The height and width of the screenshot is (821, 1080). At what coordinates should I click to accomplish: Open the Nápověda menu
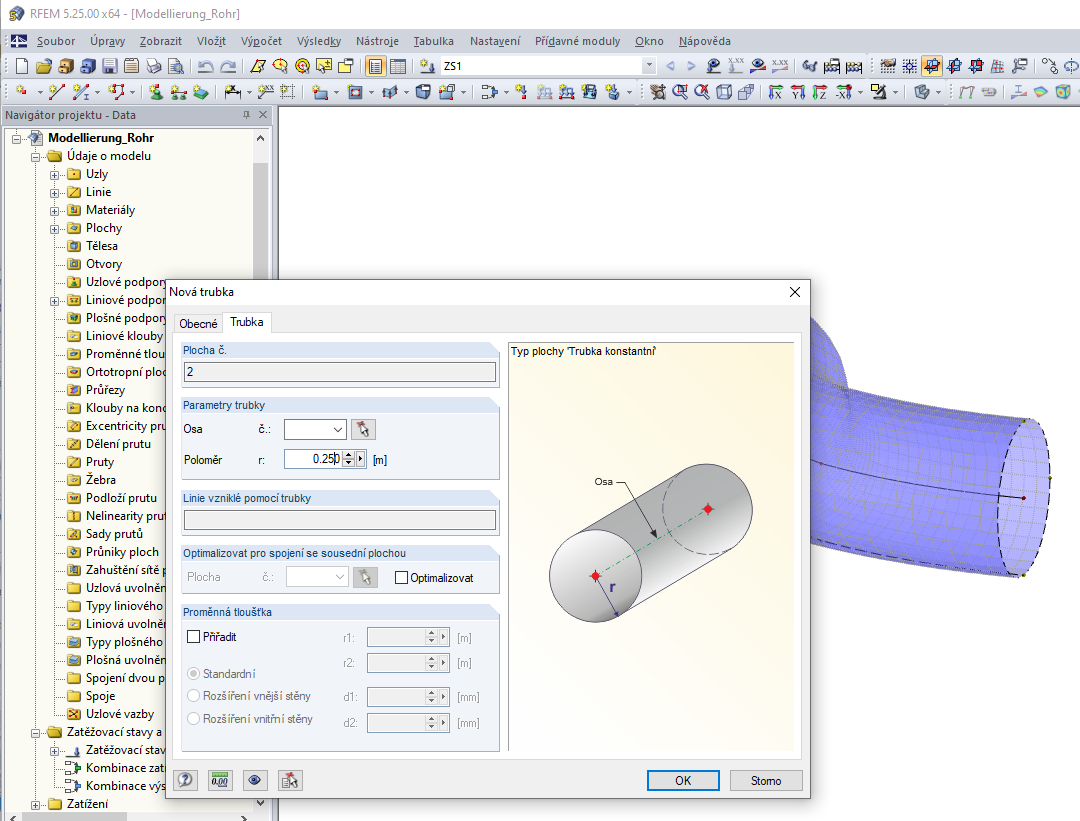[705, 41]
